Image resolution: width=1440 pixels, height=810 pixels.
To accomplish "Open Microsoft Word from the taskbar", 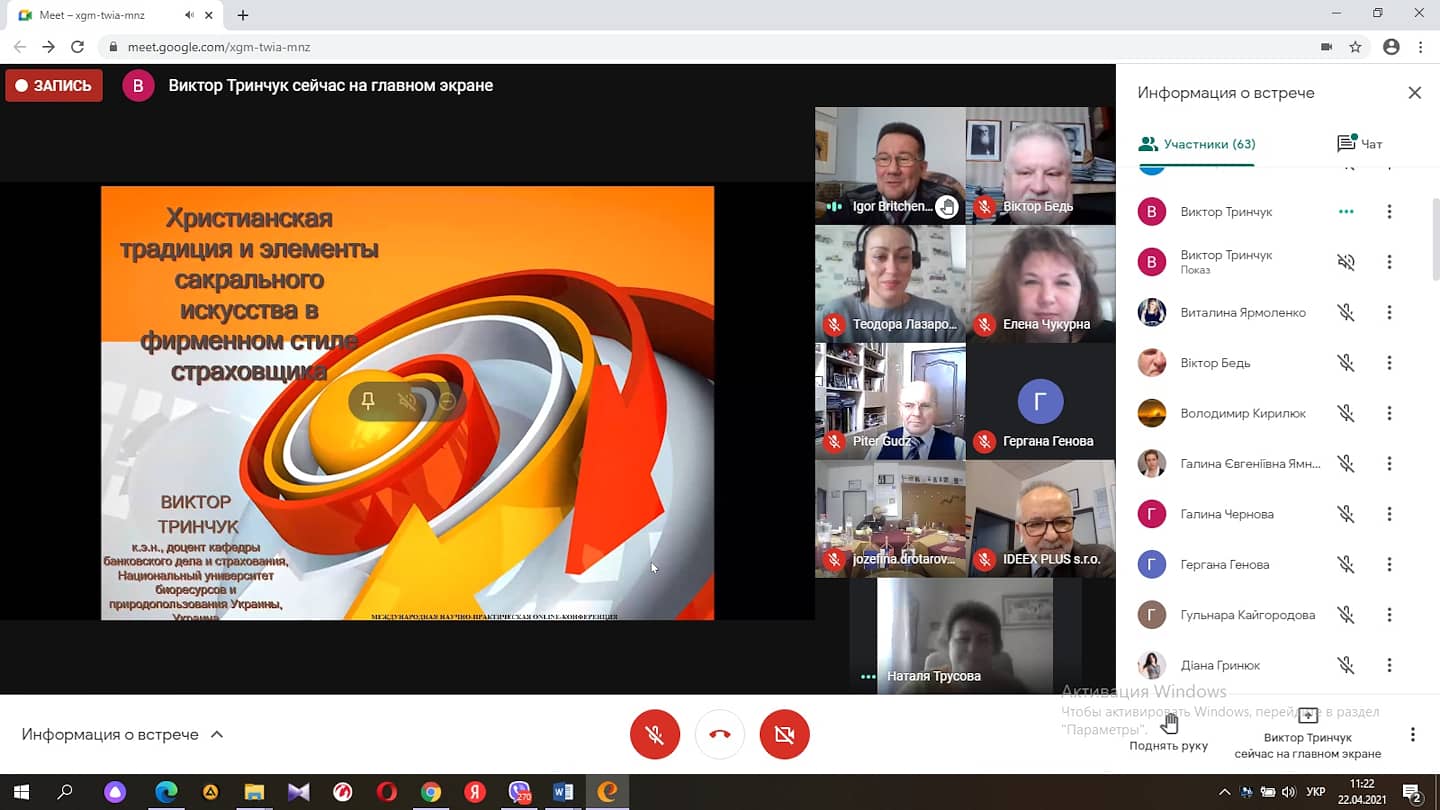I will [x=563, y=792].
